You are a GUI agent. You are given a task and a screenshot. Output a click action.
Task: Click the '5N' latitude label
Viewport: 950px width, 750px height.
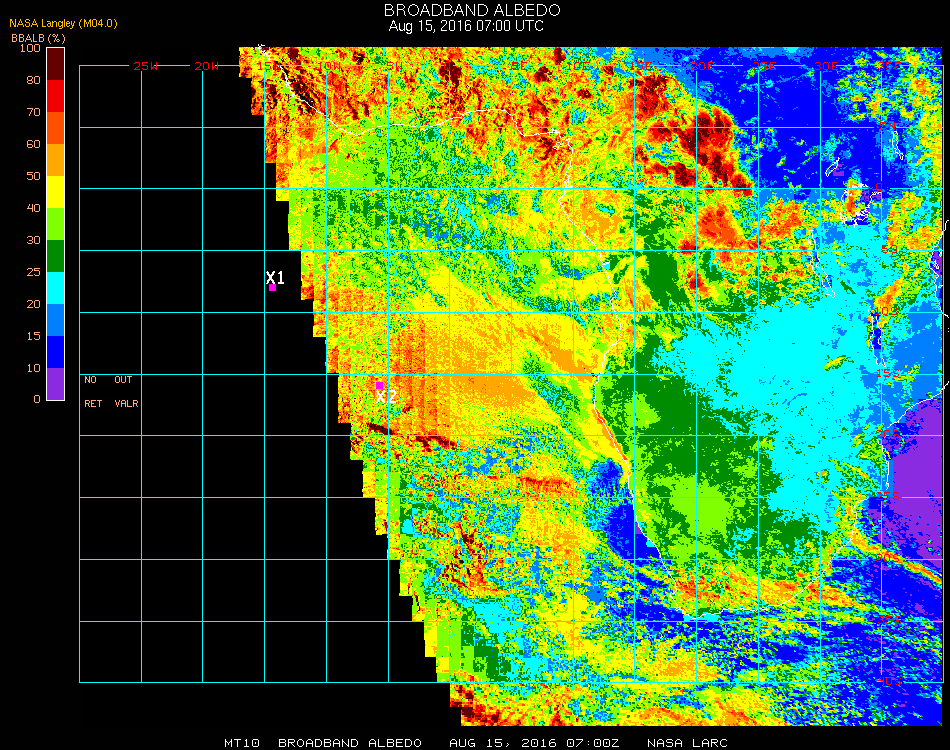888,127
